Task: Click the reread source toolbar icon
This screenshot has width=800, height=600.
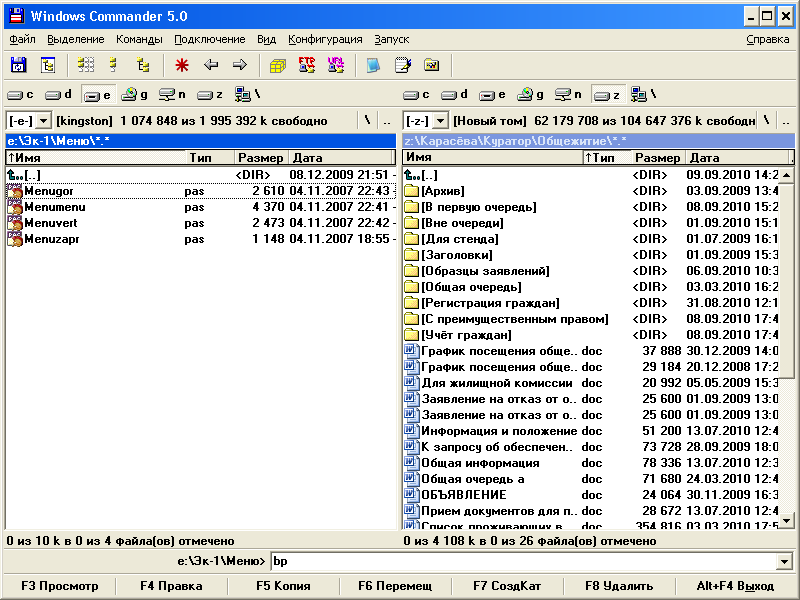Action: click(x=18, y=65)
